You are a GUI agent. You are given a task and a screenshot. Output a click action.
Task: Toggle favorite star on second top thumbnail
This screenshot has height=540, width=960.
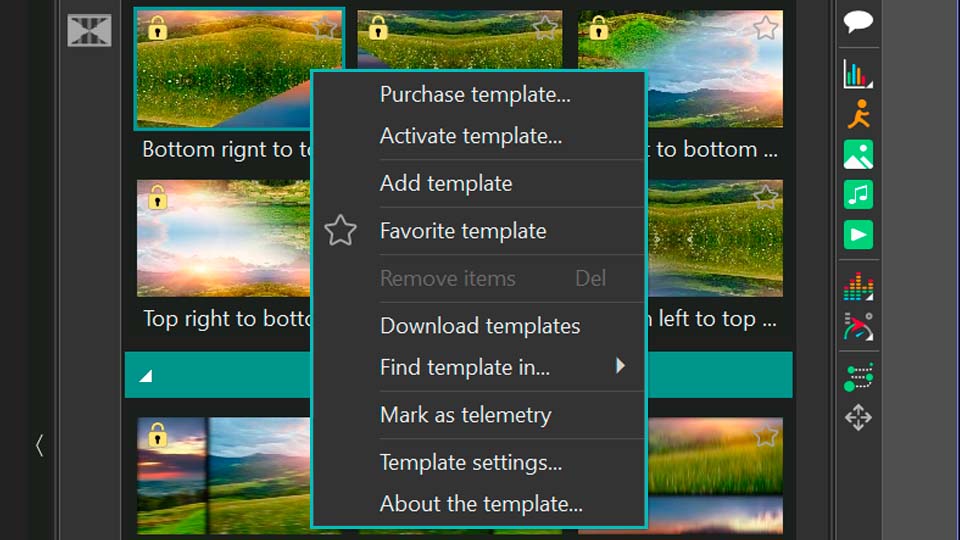pos(545,27)
